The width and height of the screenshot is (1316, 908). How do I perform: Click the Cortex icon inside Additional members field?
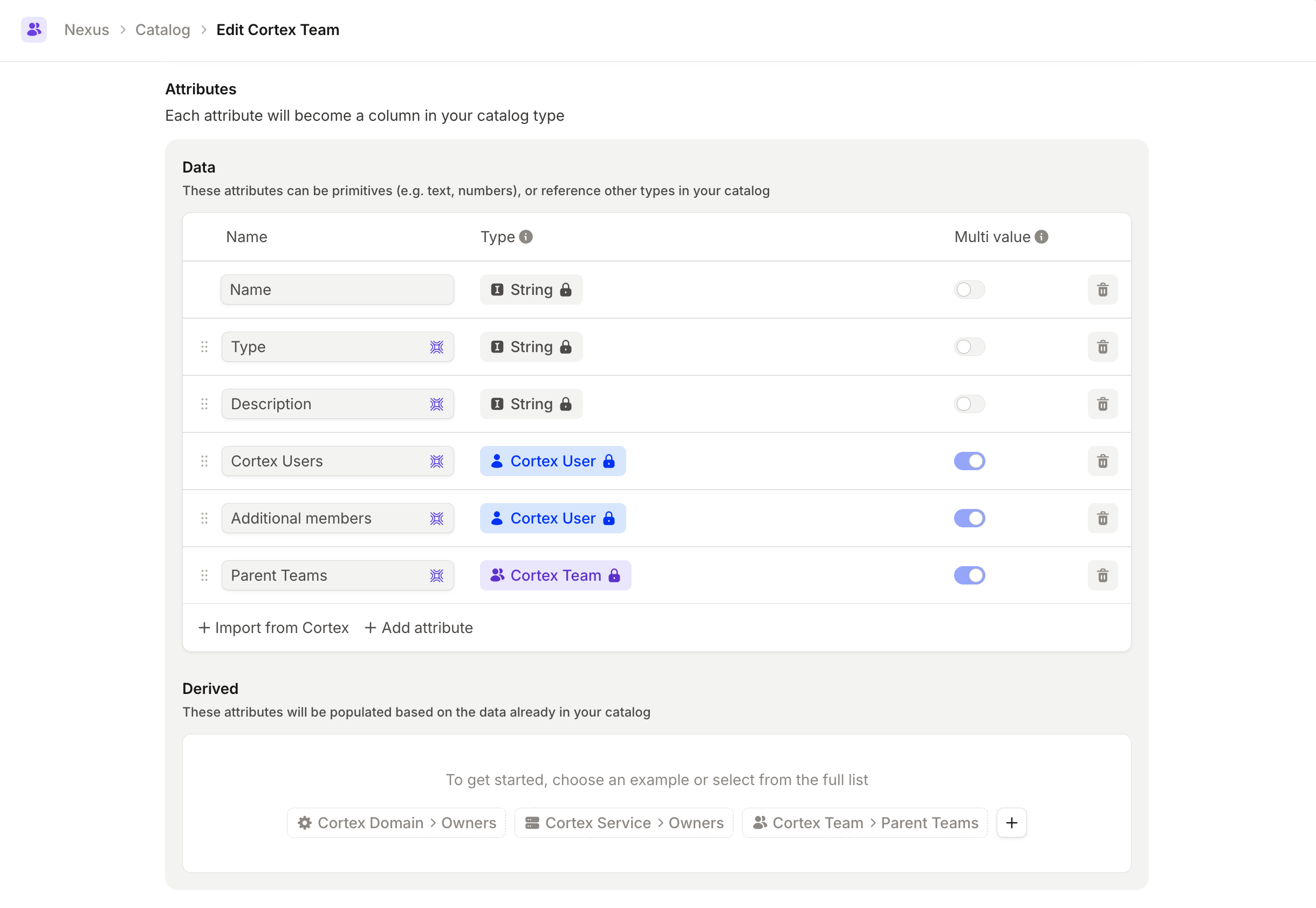pyautogui.click(x=436, y=518)
